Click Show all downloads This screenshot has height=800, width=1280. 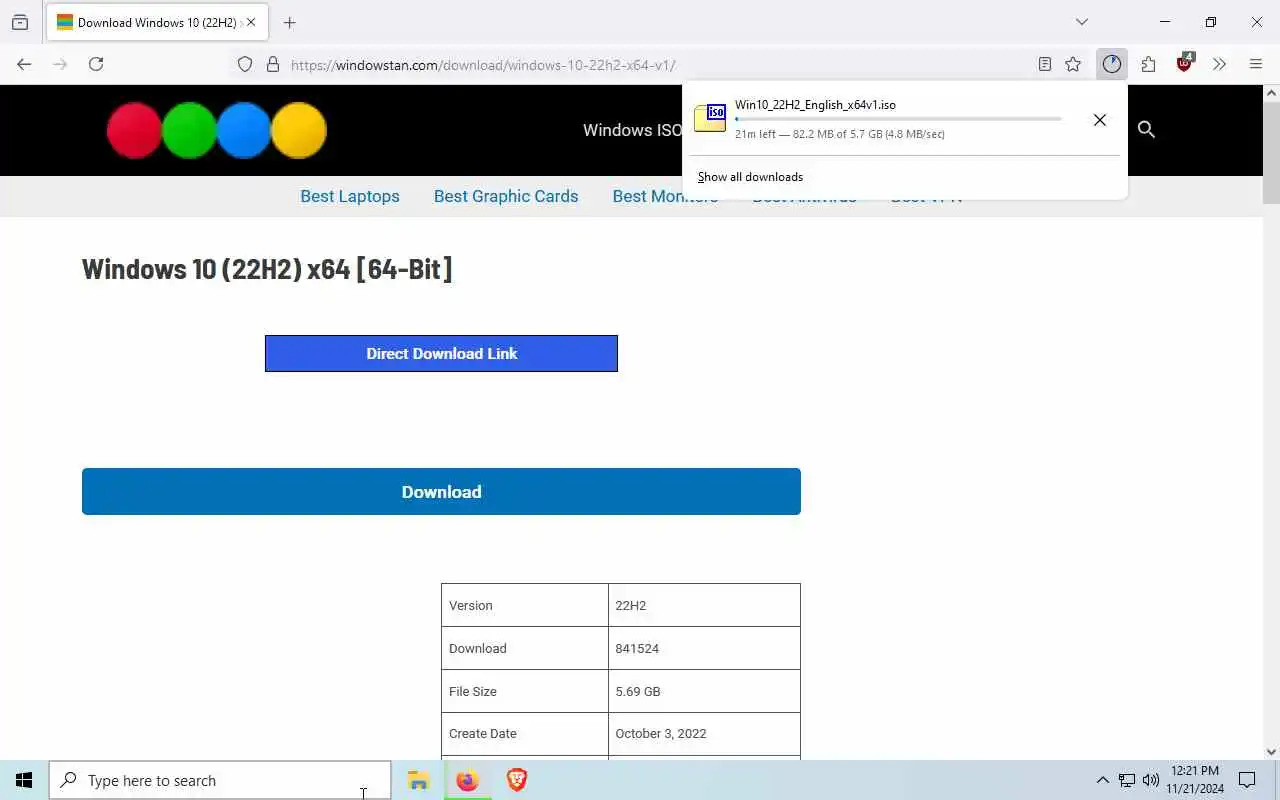(750, 177)
